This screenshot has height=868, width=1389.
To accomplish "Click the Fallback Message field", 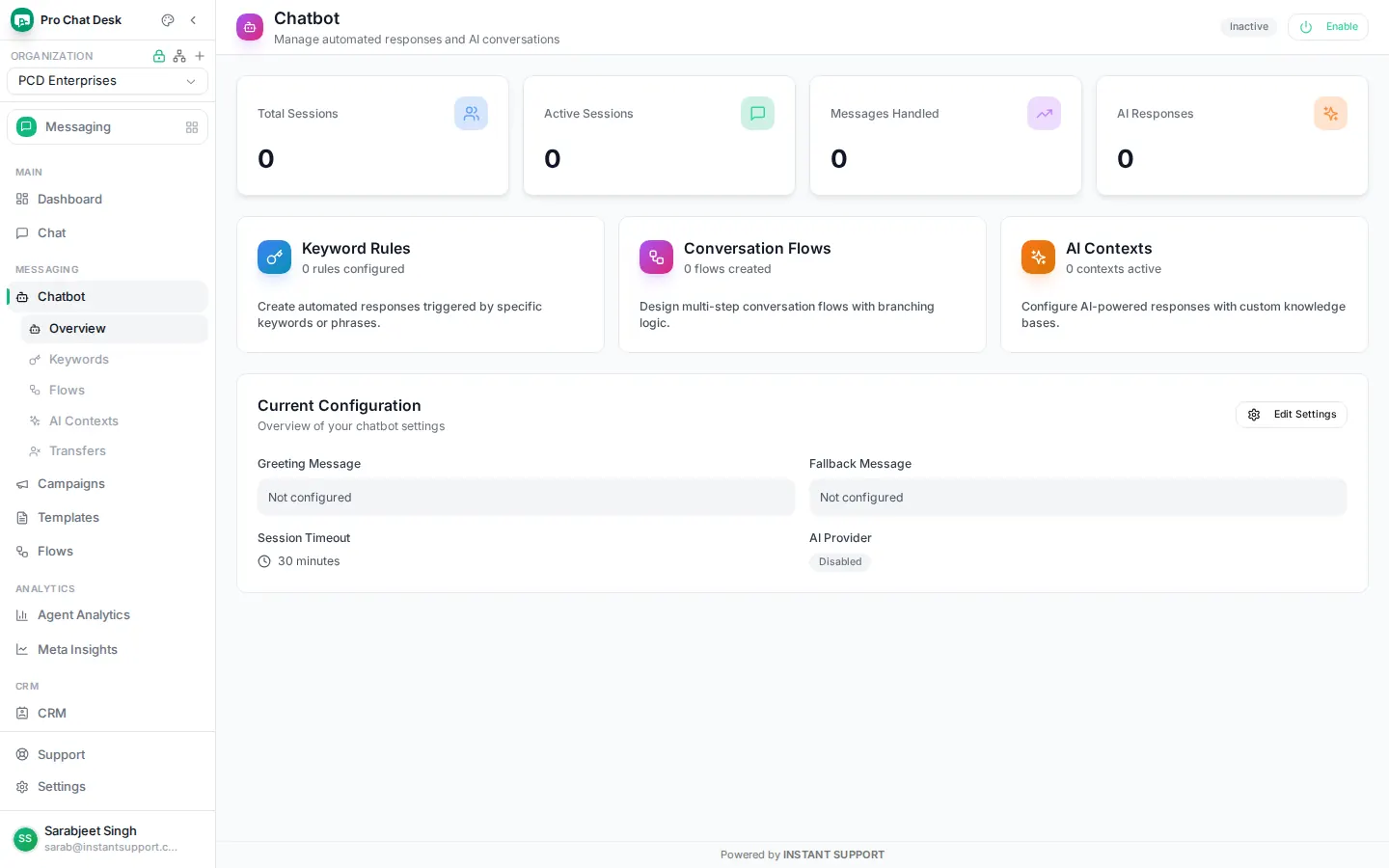I will [x=1077, y=498].
